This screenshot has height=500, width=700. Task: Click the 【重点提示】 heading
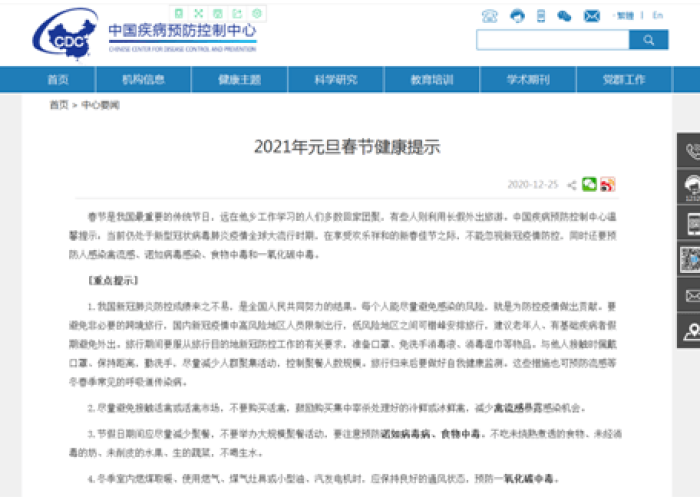click(113, 281)
